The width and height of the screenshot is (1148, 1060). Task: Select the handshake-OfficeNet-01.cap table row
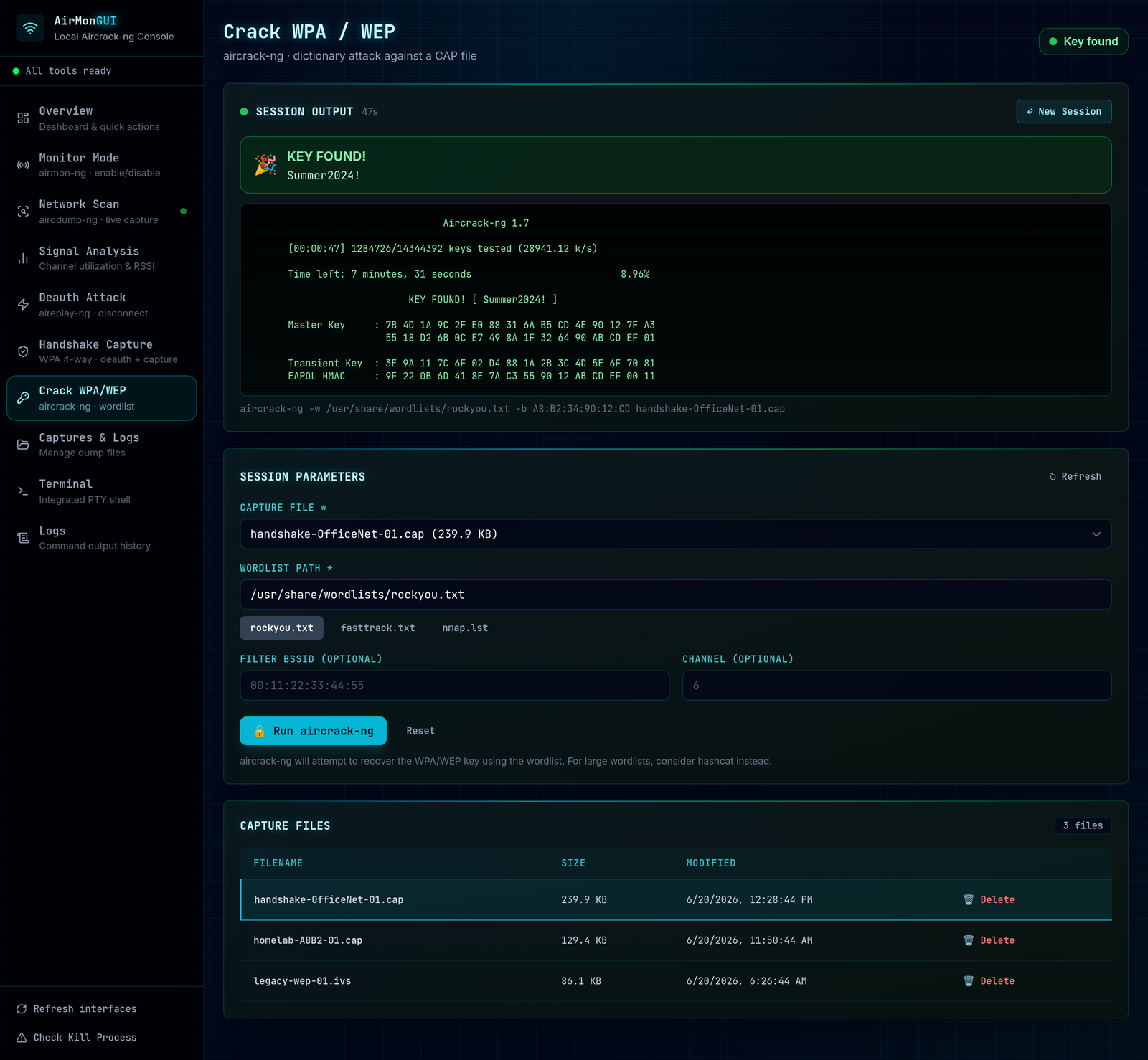pyautogui.click(x=676, y=900)
